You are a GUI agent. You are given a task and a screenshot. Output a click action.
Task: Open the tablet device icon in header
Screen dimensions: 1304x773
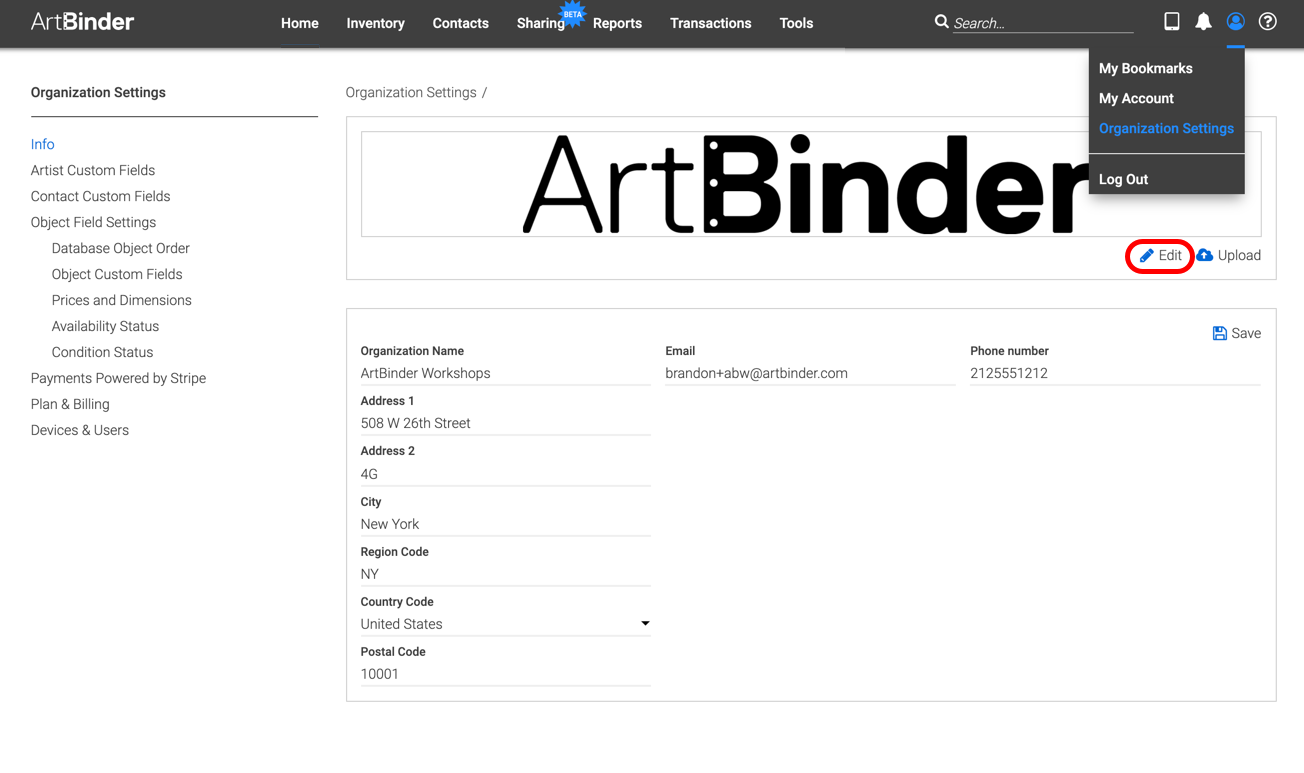pyautogui.click(x=1172, y=21)
